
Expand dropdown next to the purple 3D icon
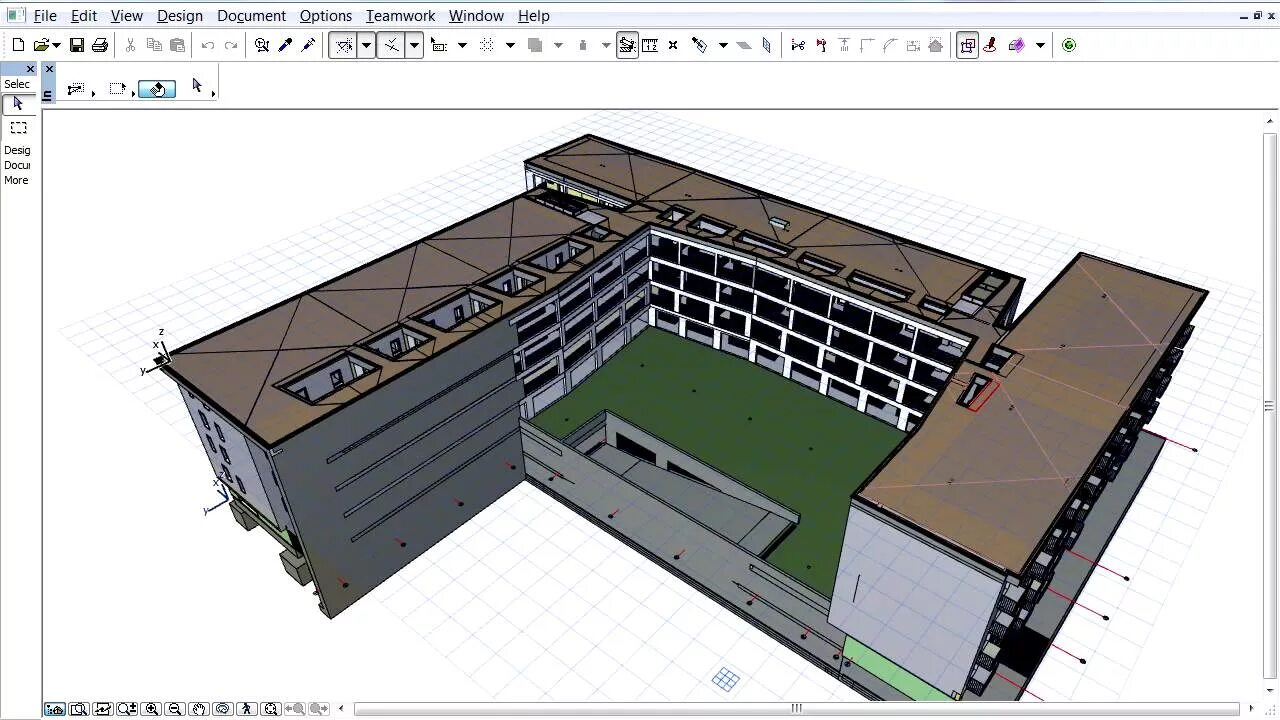pos(1040,45)
